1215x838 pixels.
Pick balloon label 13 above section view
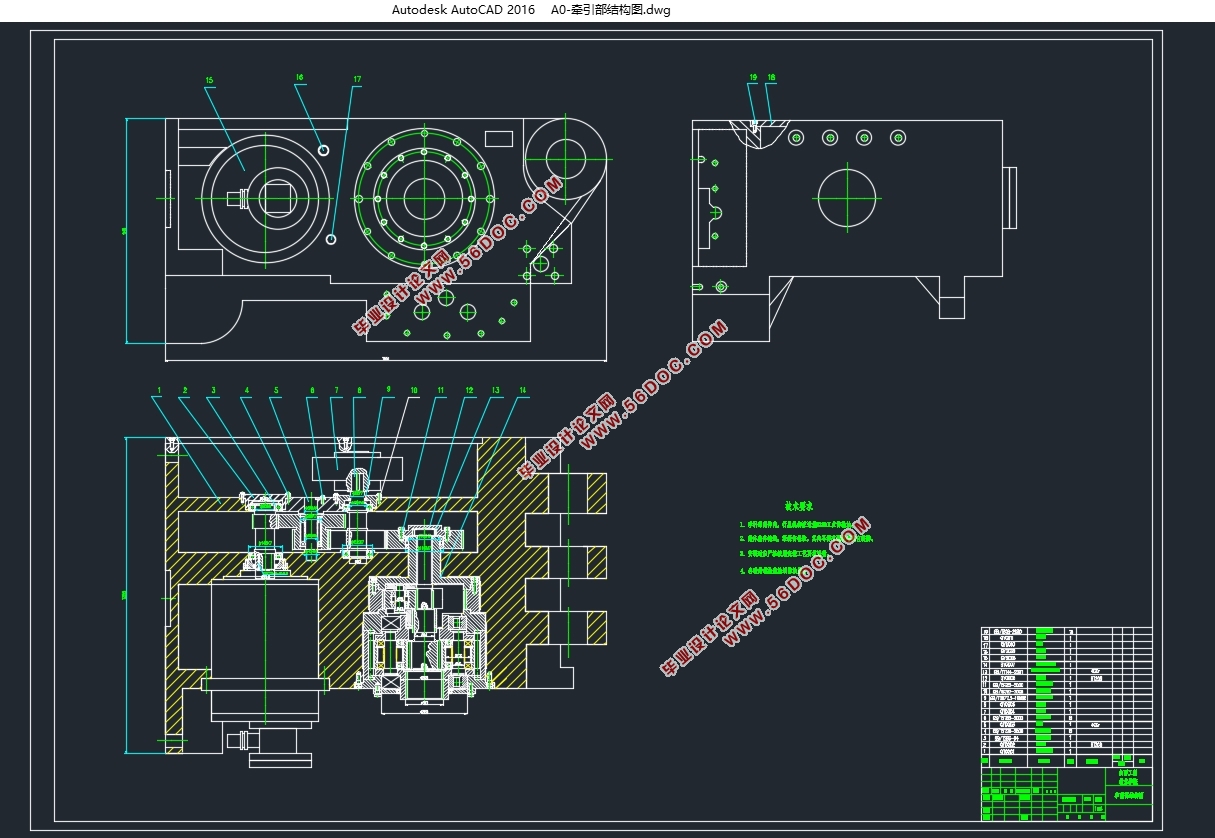[494, 390]
